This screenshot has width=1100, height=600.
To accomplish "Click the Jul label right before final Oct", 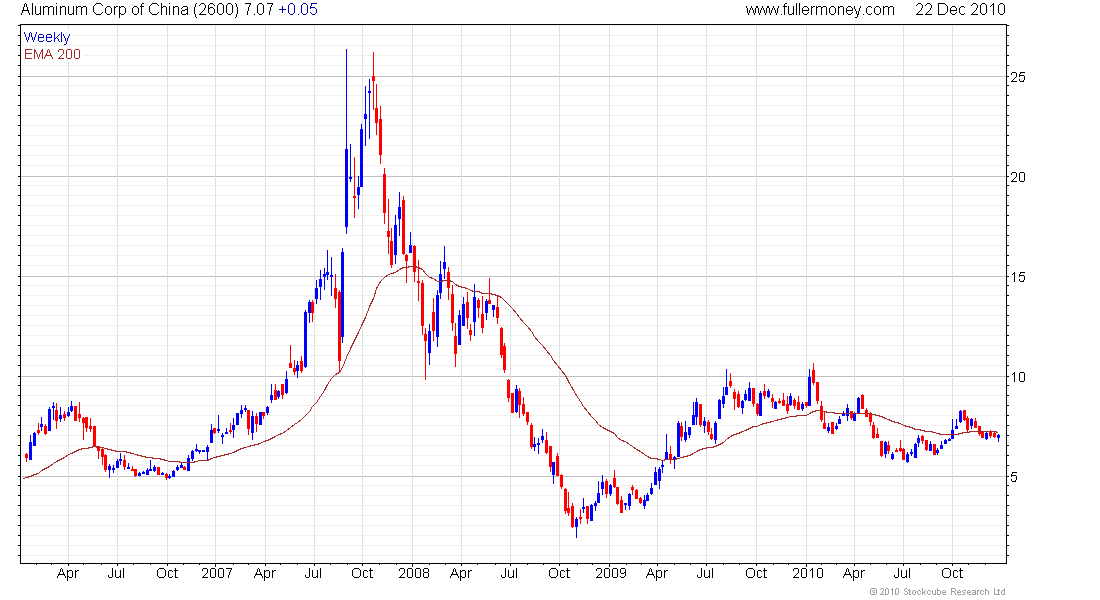I will [x=902, y=573].
